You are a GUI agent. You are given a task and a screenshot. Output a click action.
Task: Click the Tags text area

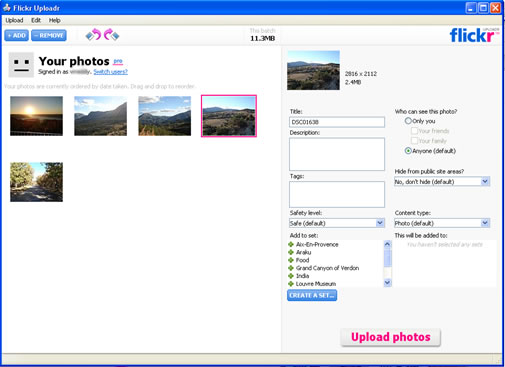[x=337, y=194]
